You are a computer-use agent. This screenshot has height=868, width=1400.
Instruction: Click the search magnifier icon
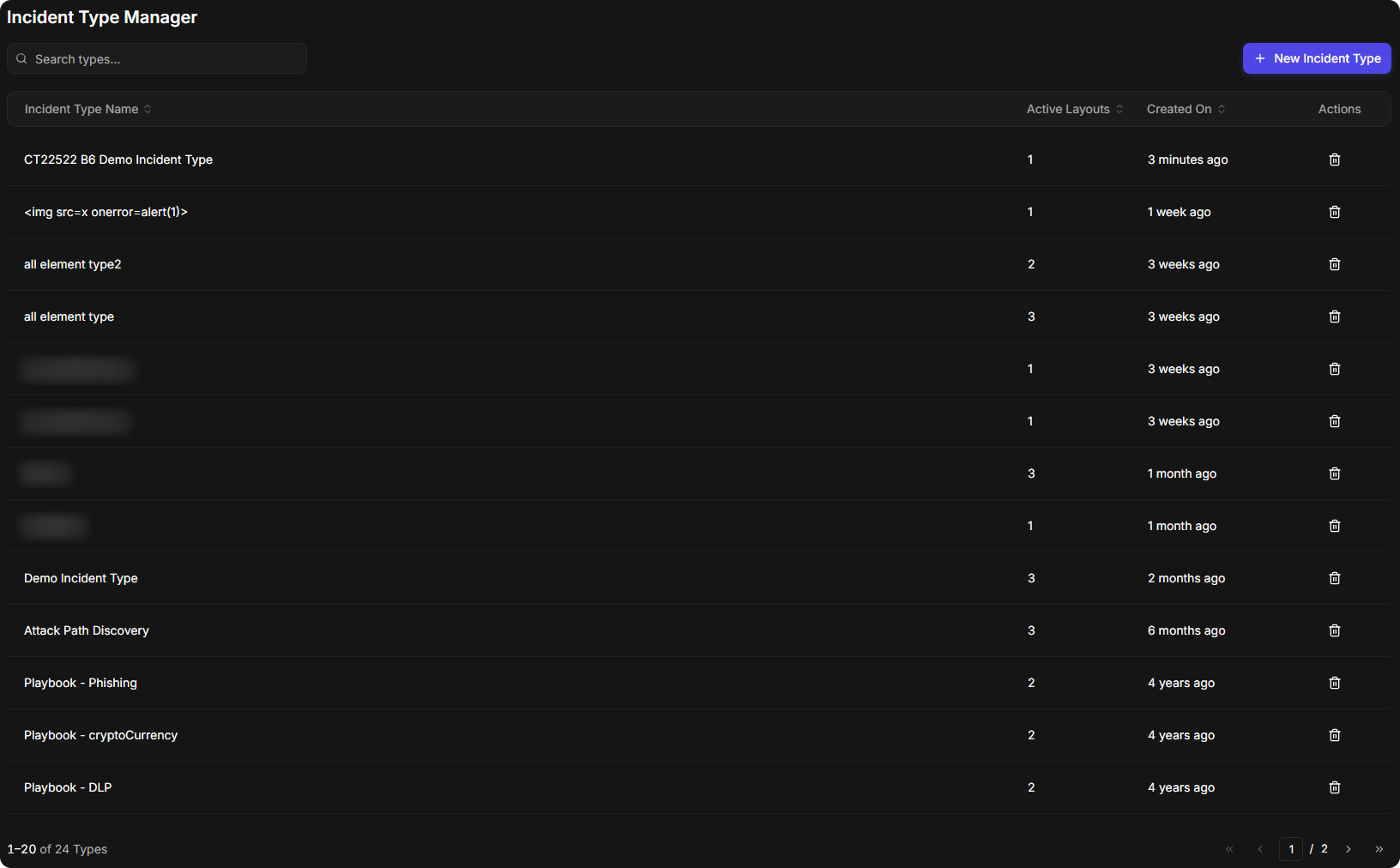coord(21,58)
